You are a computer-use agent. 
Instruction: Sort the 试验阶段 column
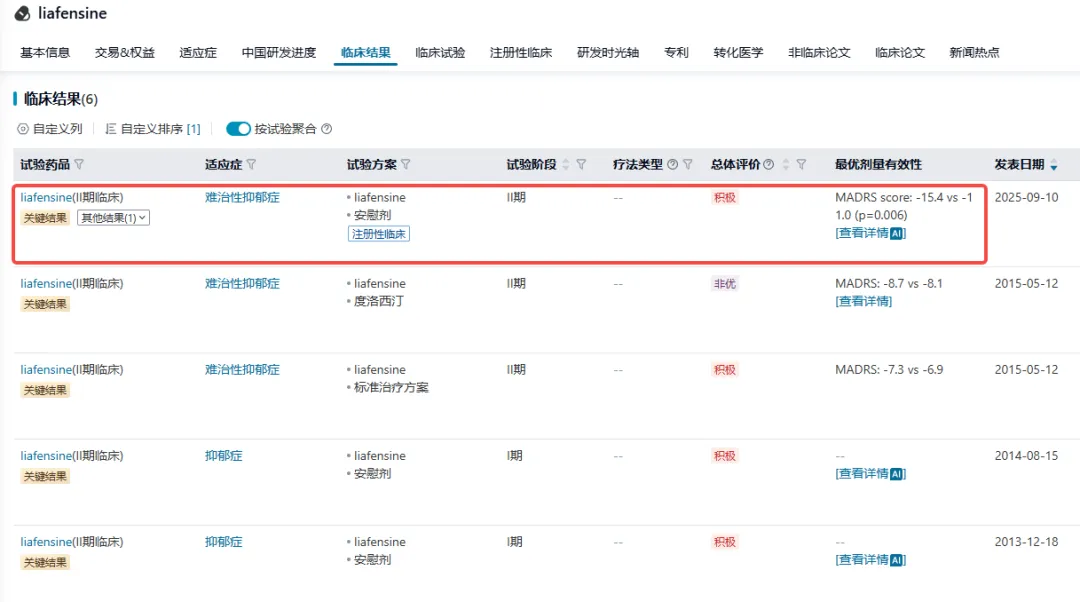click(566, 165)
